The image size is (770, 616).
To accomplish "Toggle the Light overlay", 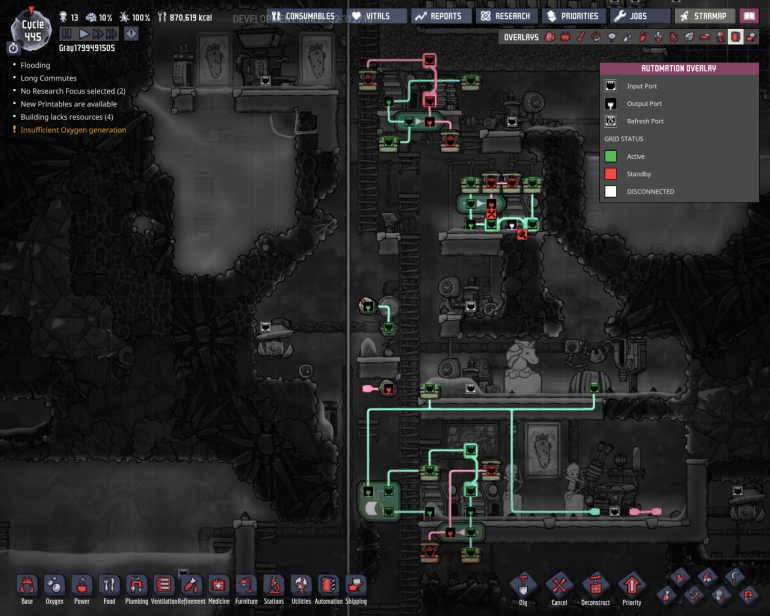I will [612, 37].
